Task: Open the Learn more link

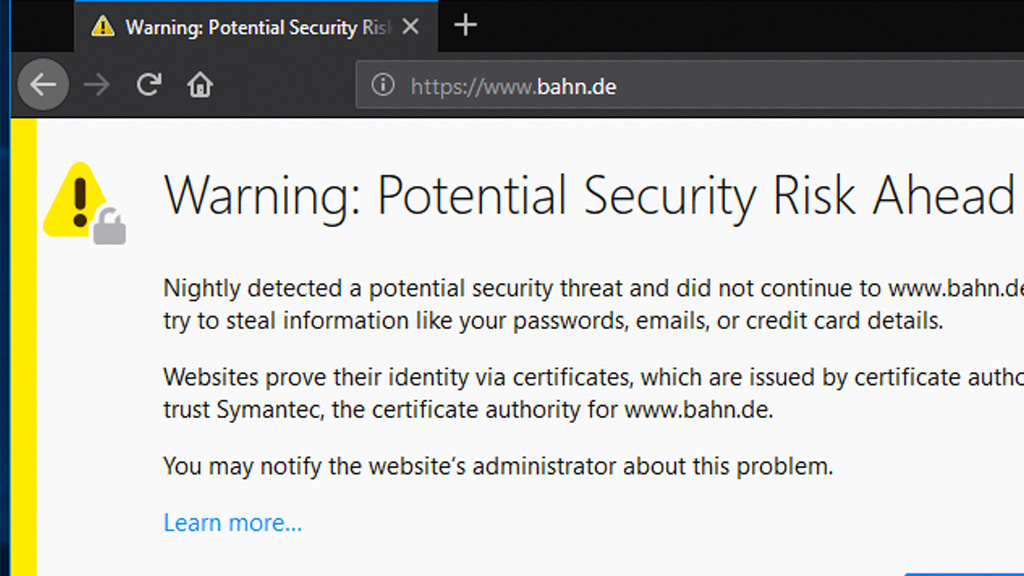Action: point(232,523)
